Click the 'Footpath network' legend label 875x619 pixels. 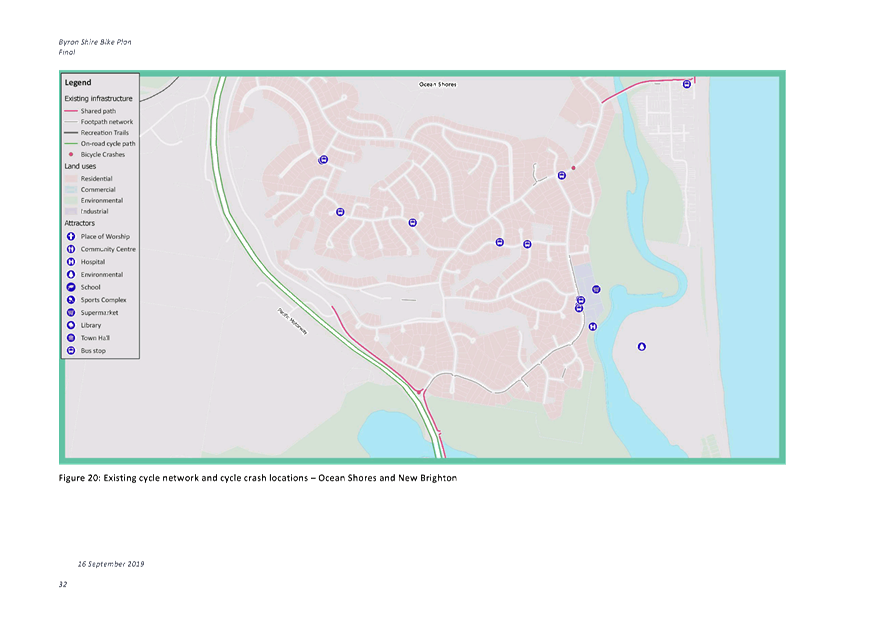(107, 122)
